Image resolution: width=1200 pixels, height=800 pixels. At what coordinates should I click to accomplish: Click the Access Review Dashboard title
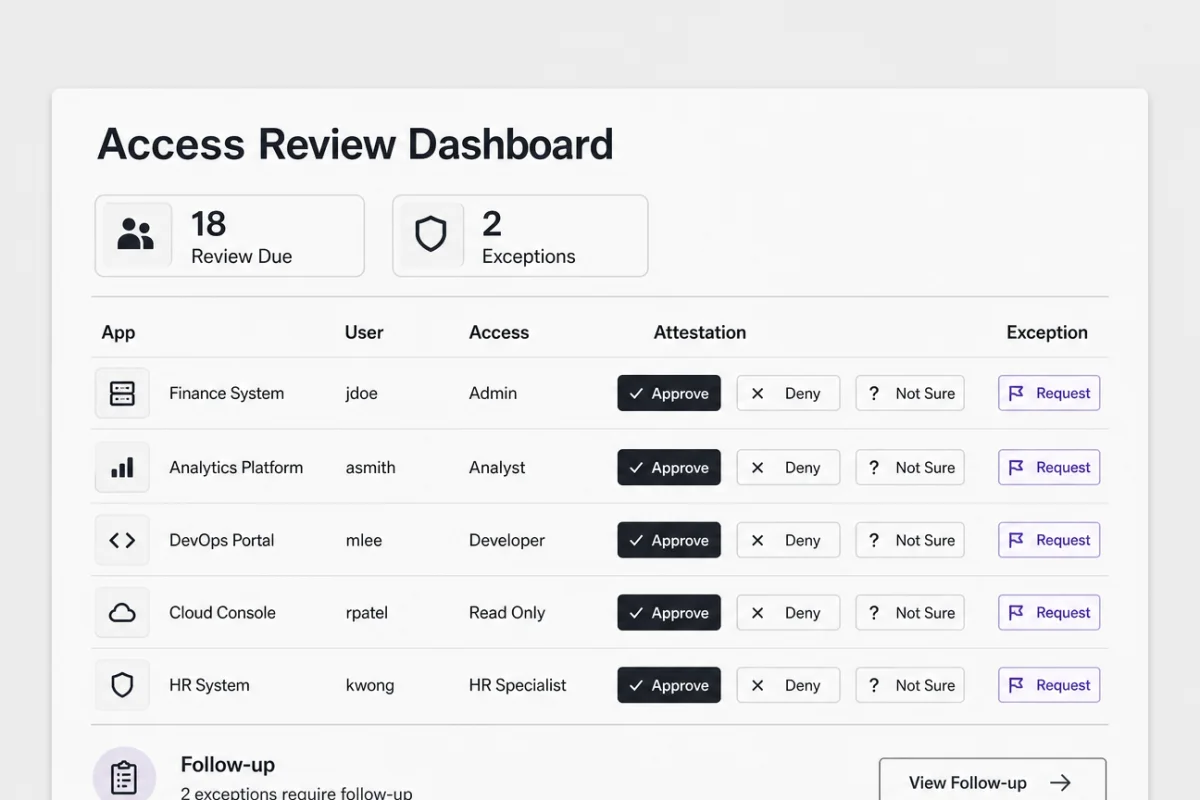pos(355,144)
